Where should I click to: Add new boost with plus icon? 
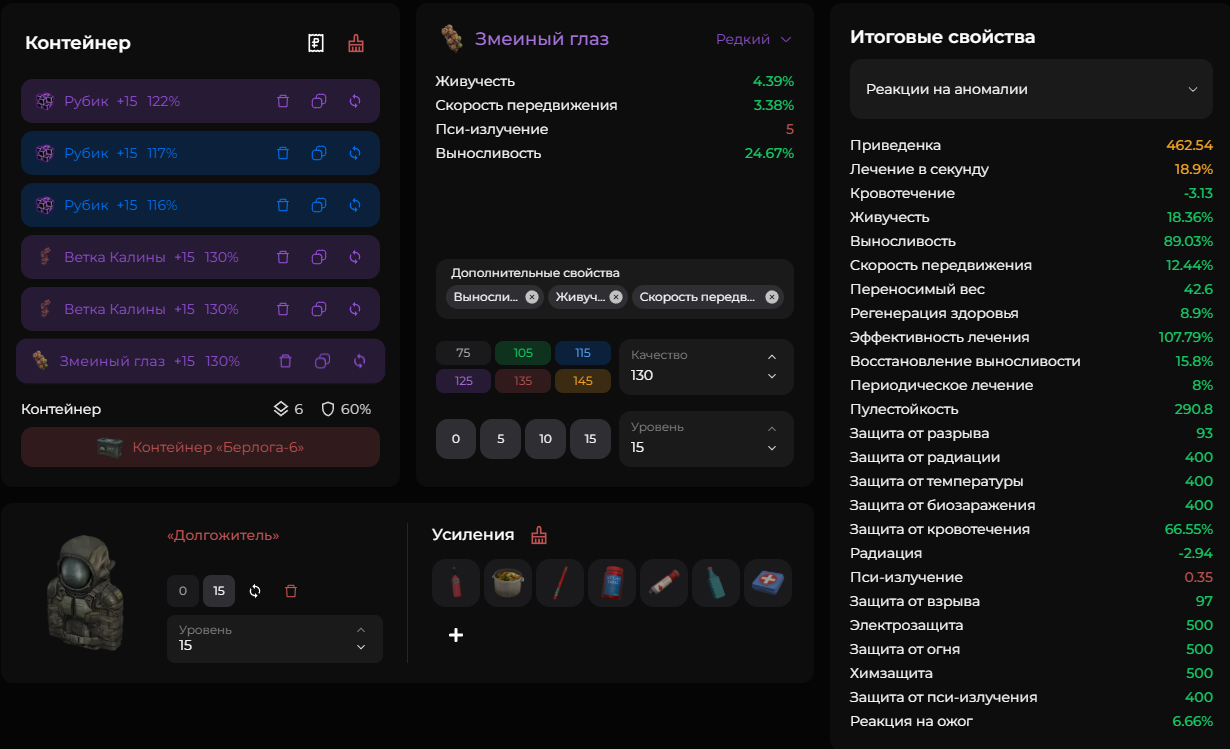tap(456, 635)
